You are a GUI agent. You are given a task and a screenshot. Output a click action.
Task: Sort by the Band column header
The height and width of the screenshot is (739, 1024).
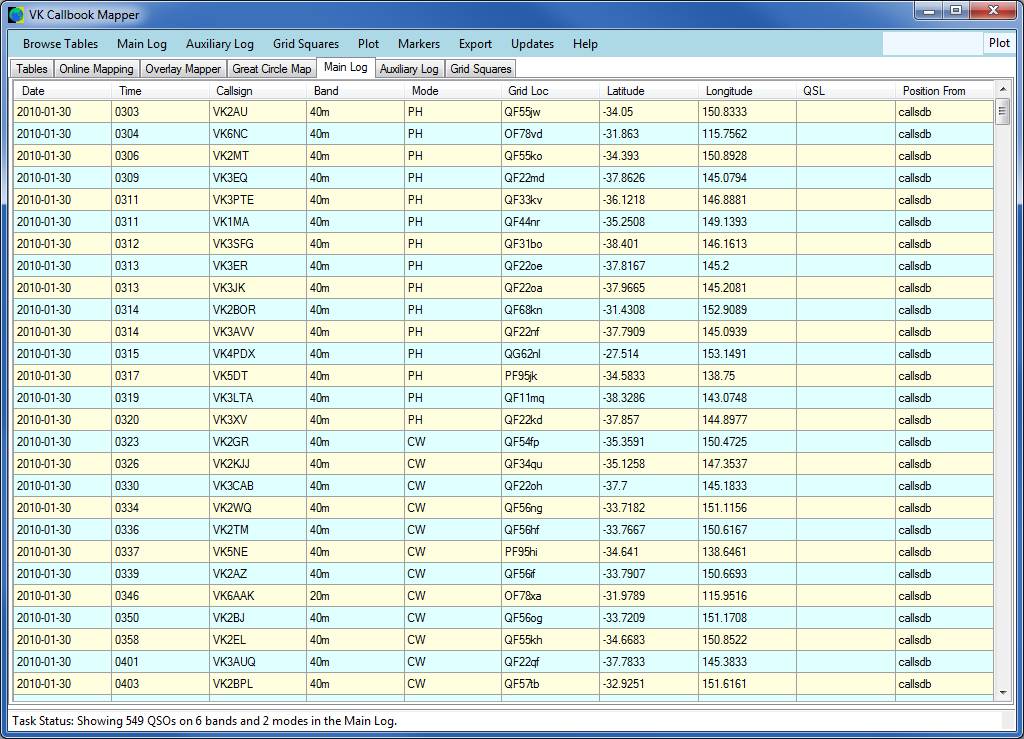click(356, 91)
